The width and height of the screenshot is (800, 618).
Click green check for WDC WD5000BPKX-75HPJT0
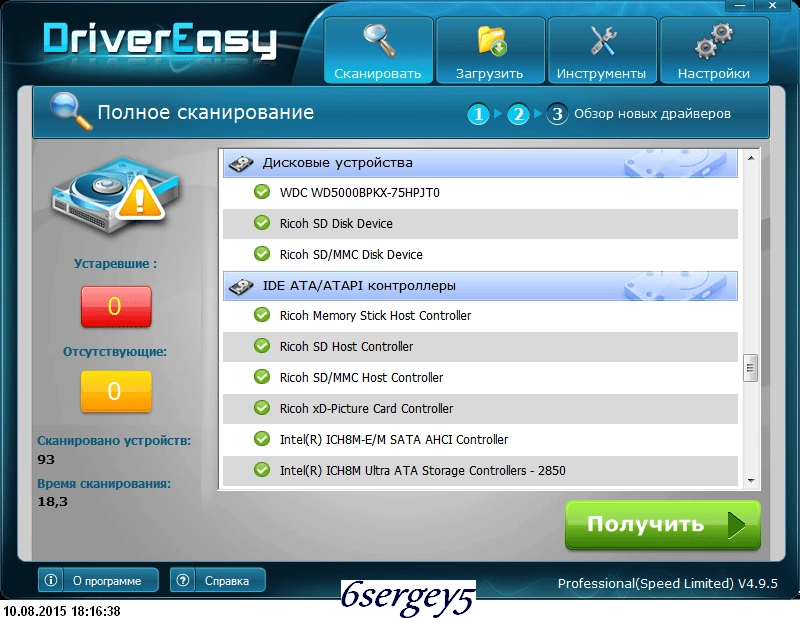point(262,192)
